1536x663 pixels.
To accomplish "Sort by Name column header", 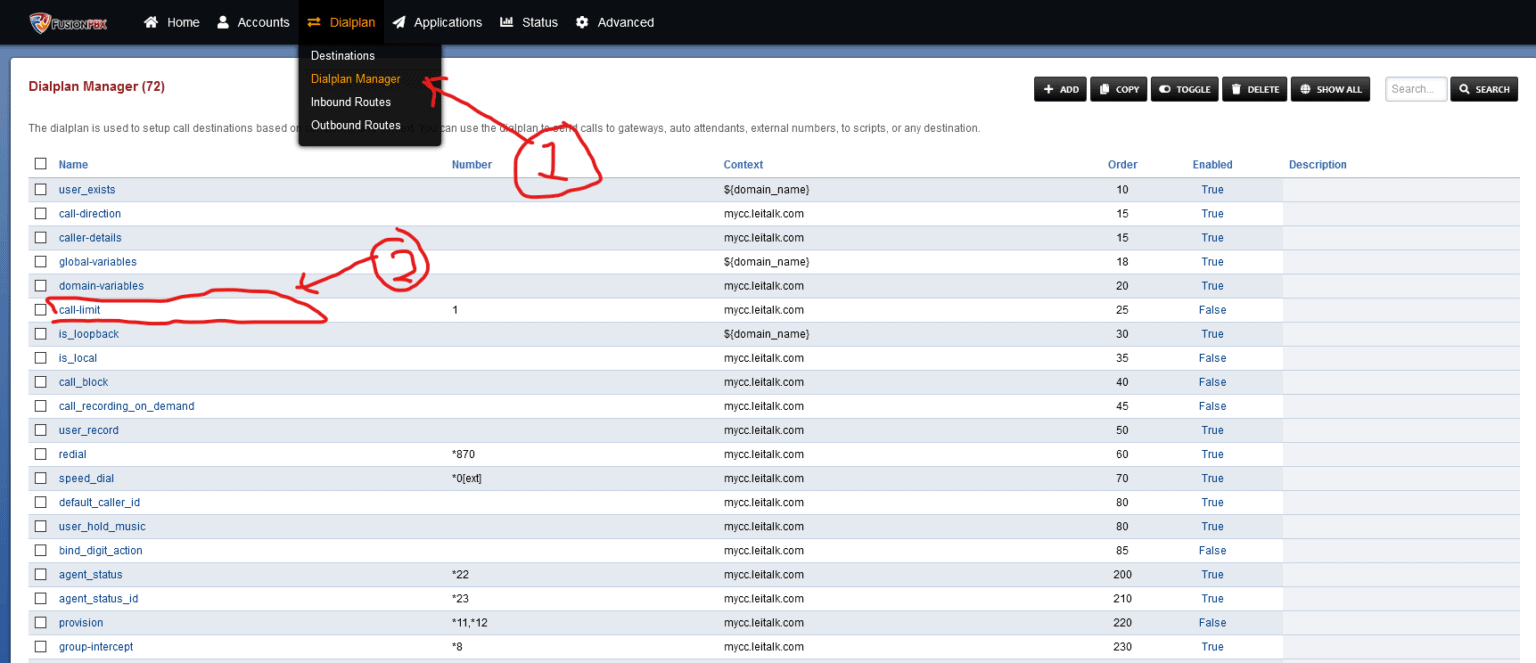I will click(x=73, y=165).
